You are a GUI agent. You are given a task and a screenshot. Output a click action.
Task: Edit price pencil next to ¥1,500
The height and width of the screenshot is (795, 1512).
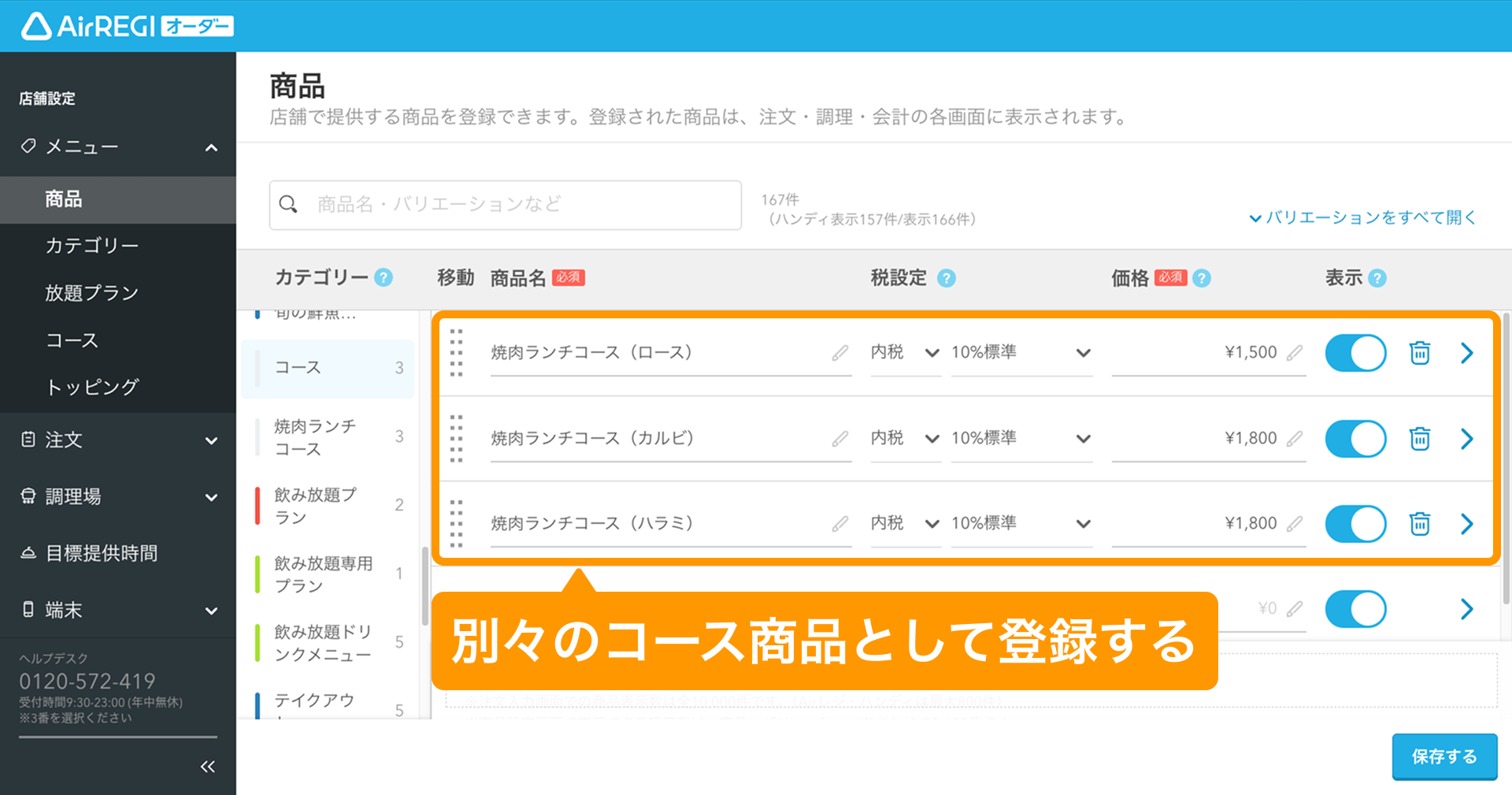1295,353
